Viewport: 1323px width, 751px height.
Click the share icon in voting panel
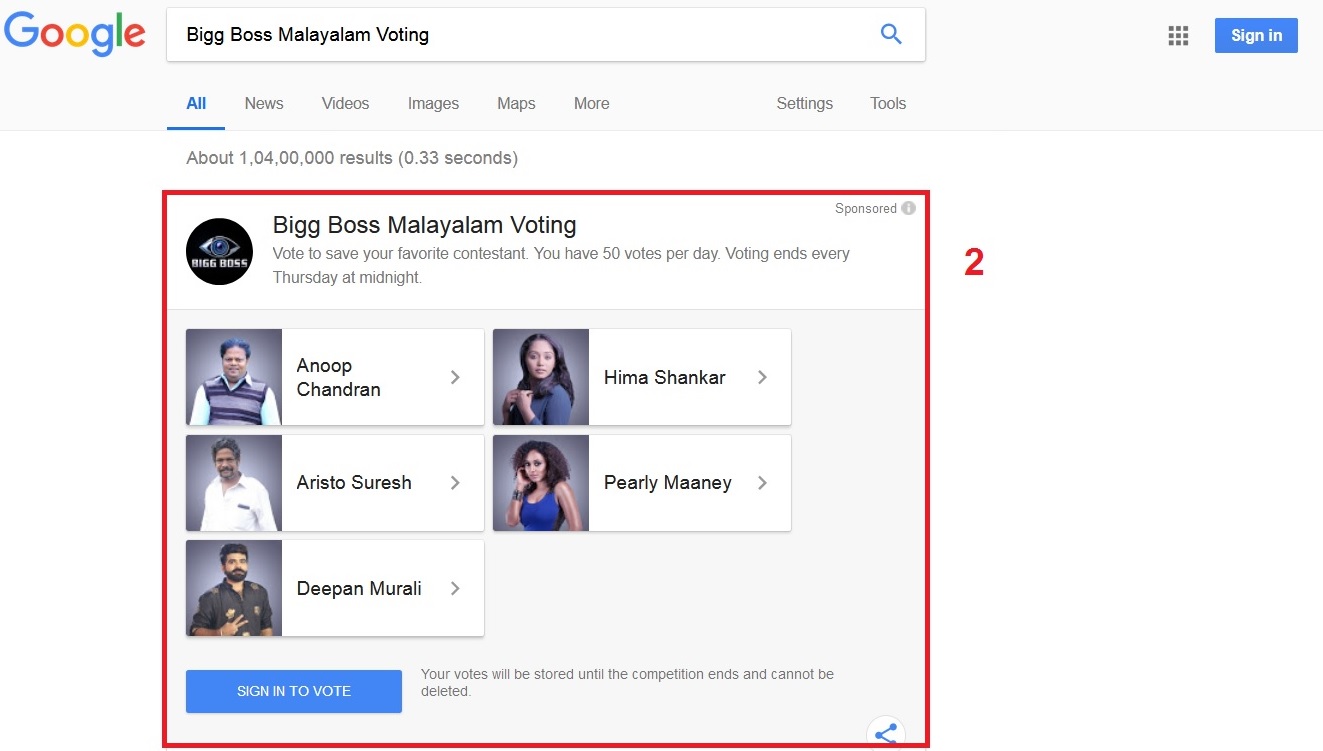point(885,735)
